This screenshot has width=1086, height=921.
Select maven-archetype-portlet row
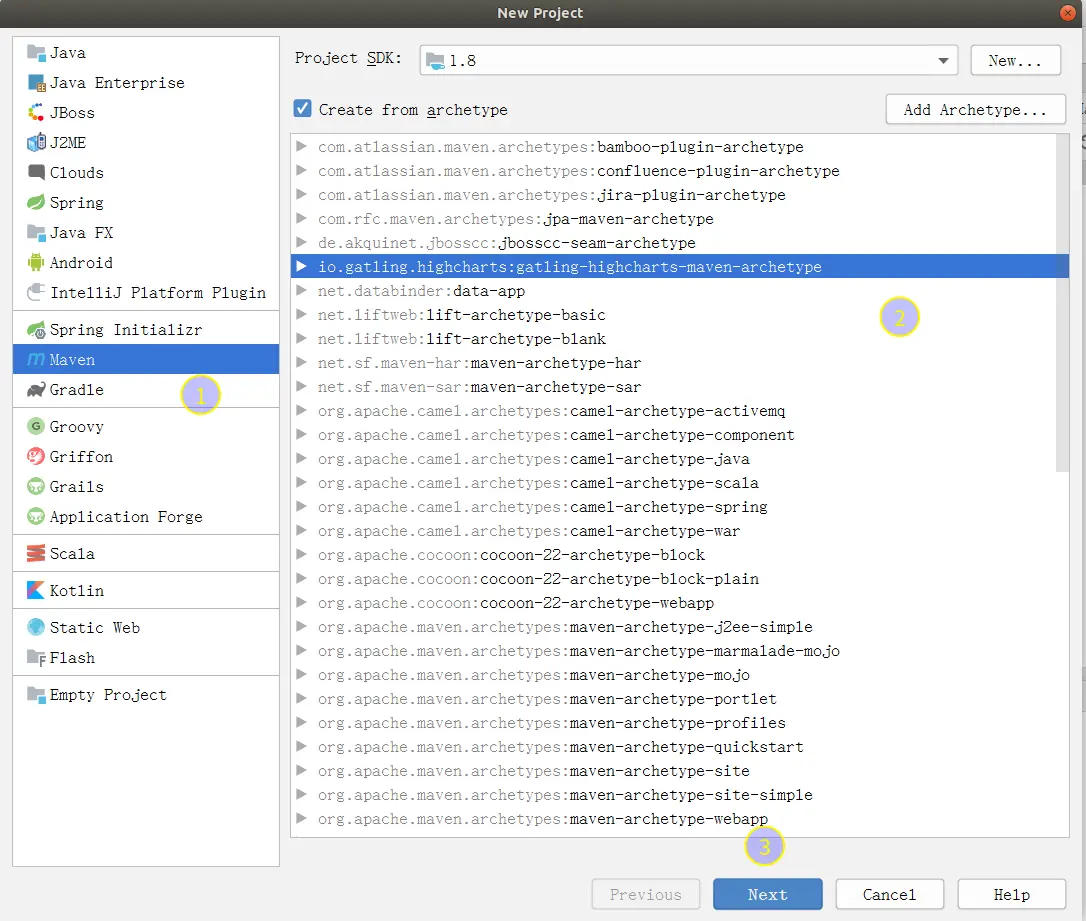pos(673,699)
